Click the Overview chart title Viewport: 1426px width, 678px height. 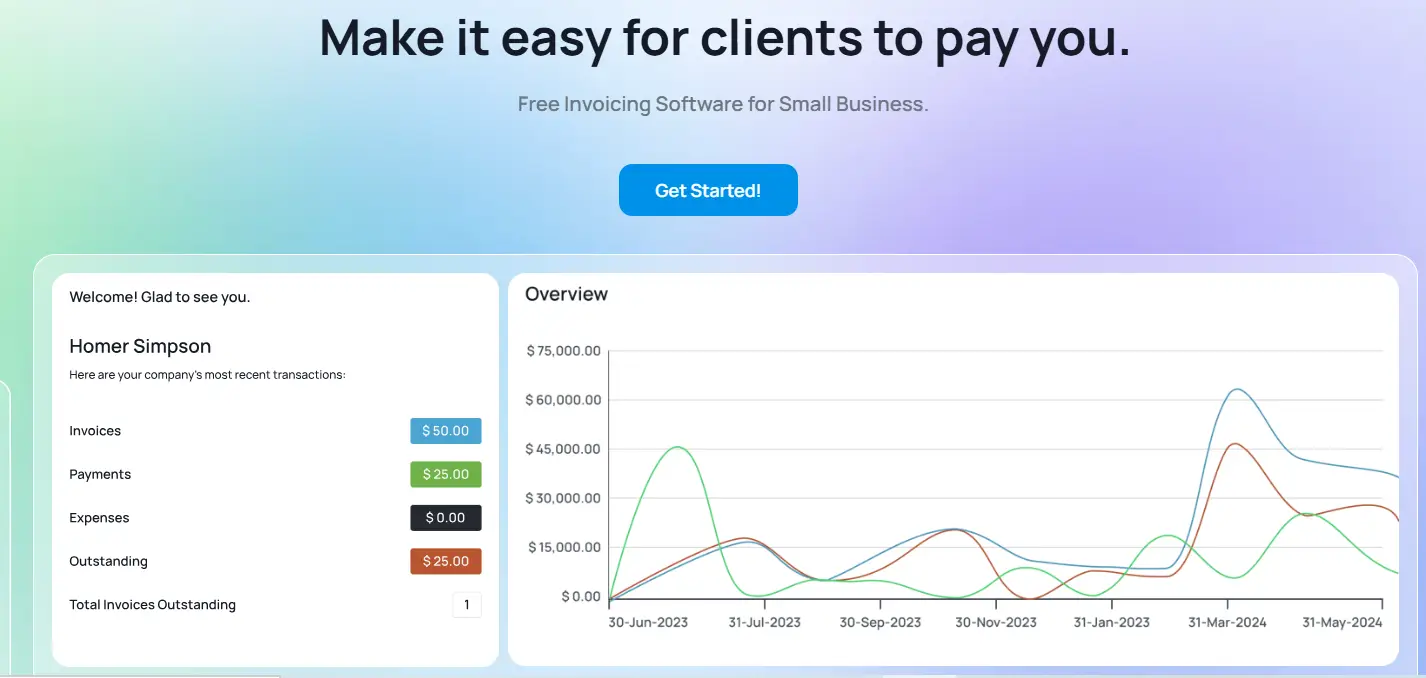pyautogui.click(x=567, y=293)
